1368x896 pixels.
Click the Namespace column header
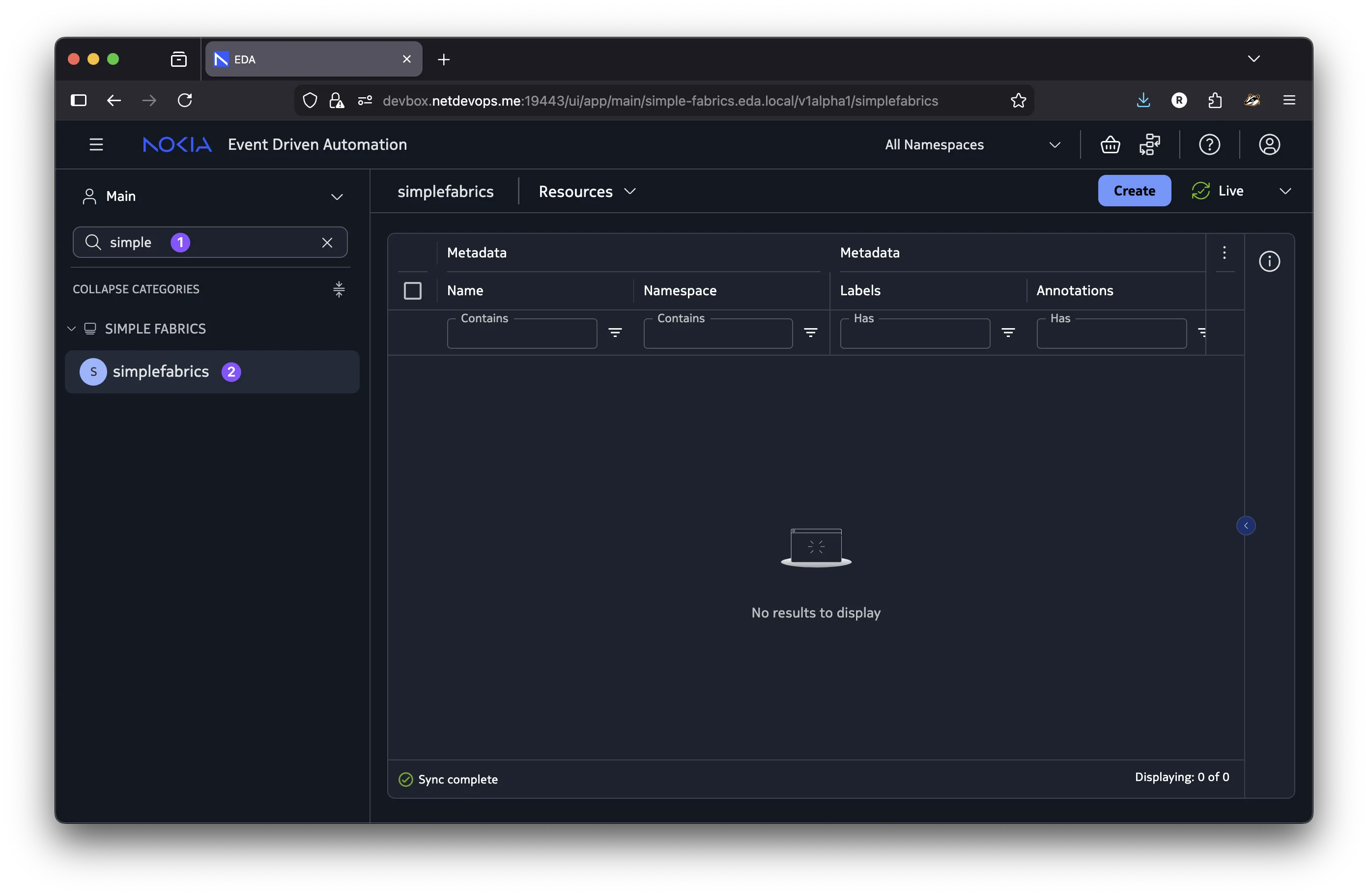pos(680,291)
